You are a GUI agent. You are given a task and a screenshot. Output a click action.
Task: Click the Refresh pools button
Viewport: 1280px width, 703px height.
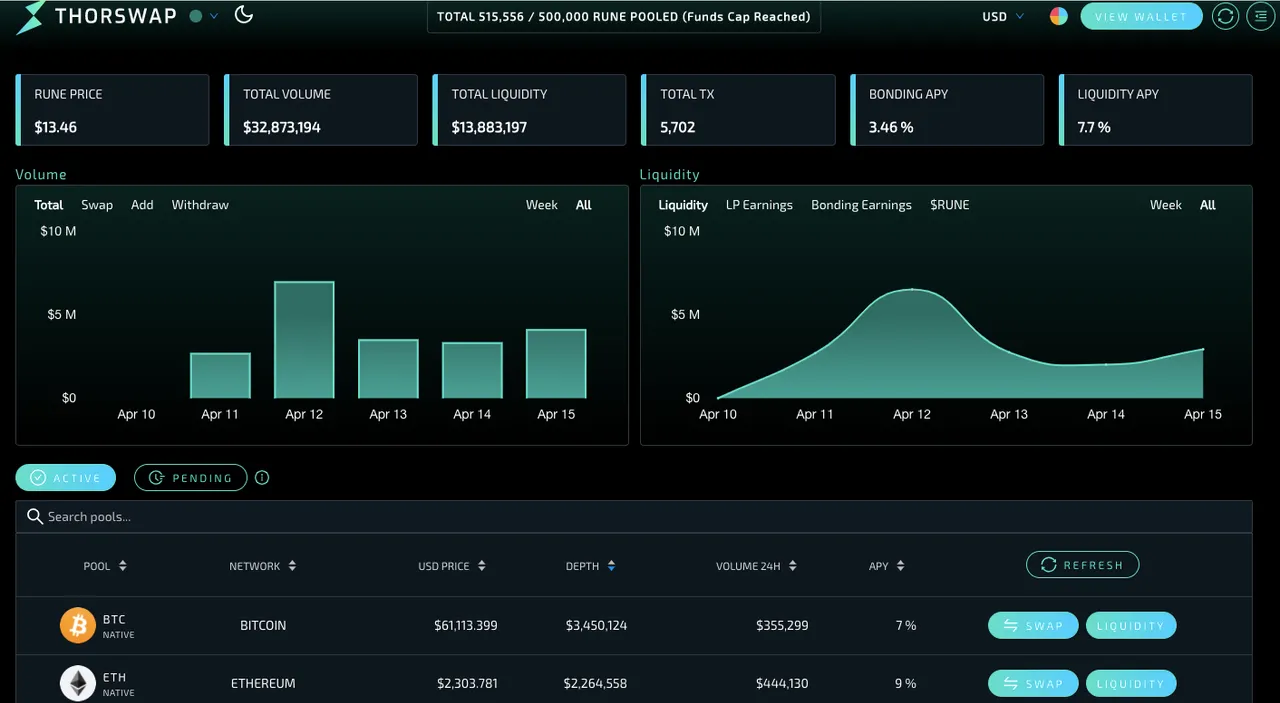[1082, 565]
